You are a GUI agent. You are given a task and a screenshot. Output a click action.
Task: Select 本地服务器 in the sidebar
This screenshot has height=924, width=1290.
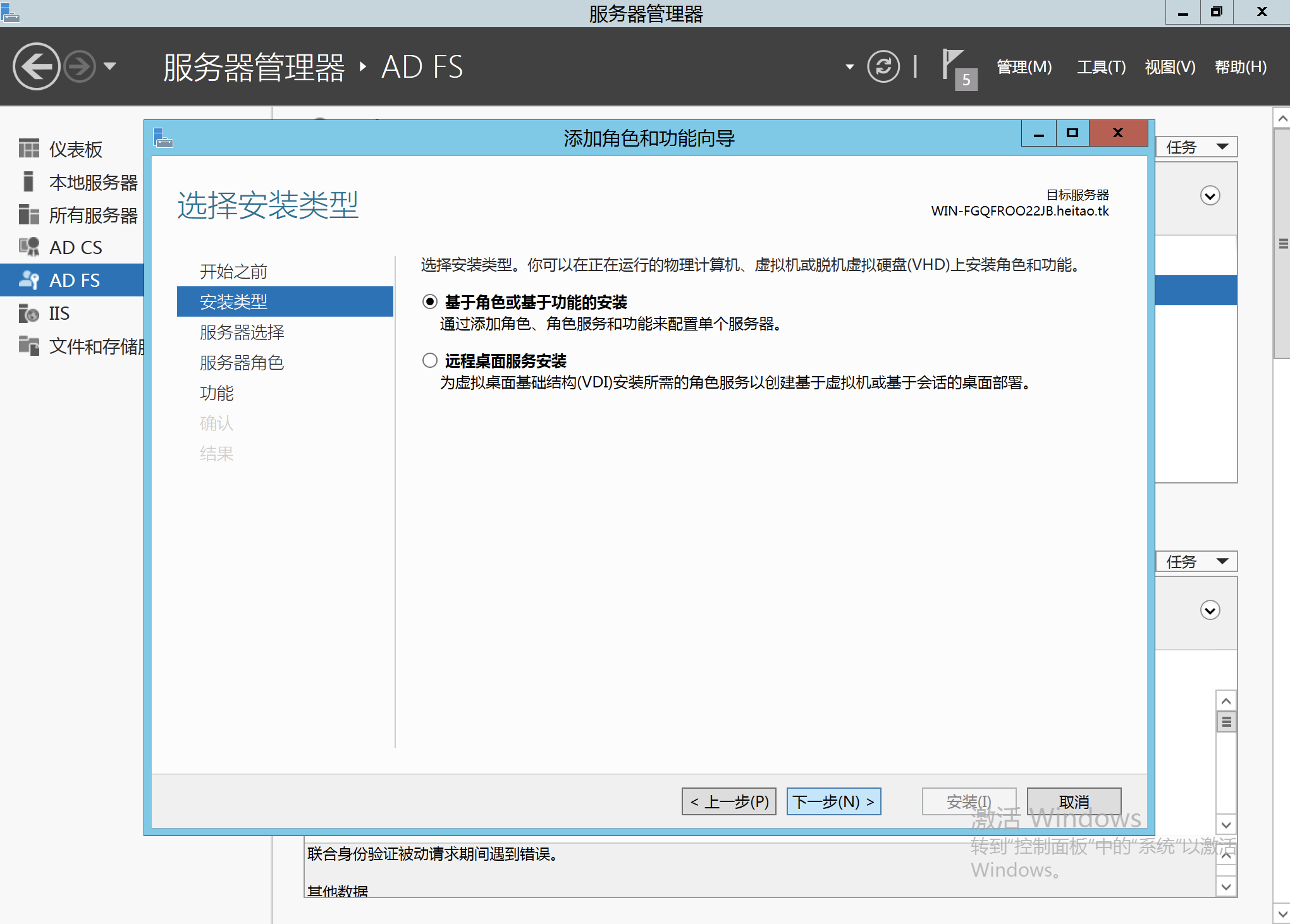point(72,181)
